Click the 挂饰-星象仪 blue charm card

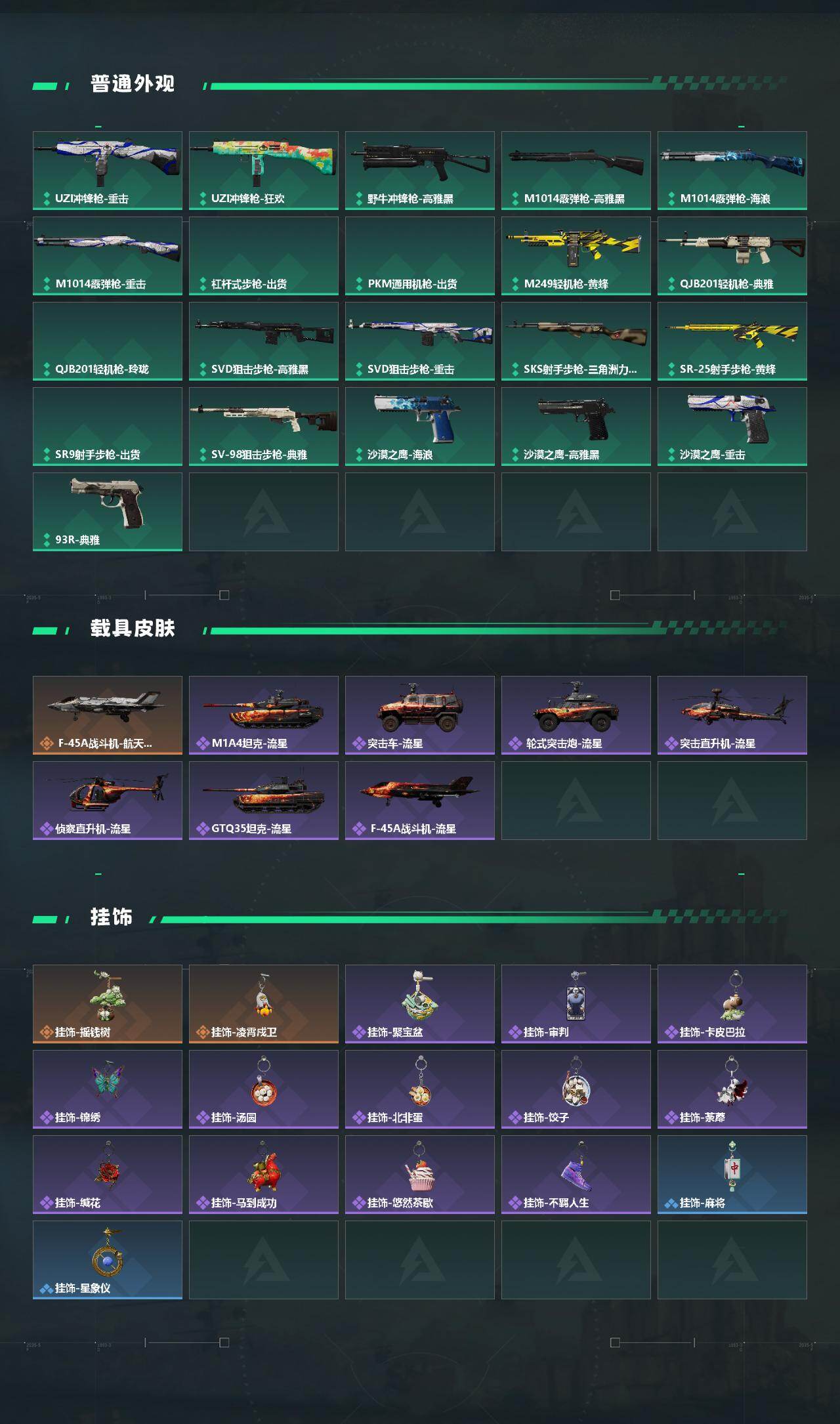point(108,1260)
